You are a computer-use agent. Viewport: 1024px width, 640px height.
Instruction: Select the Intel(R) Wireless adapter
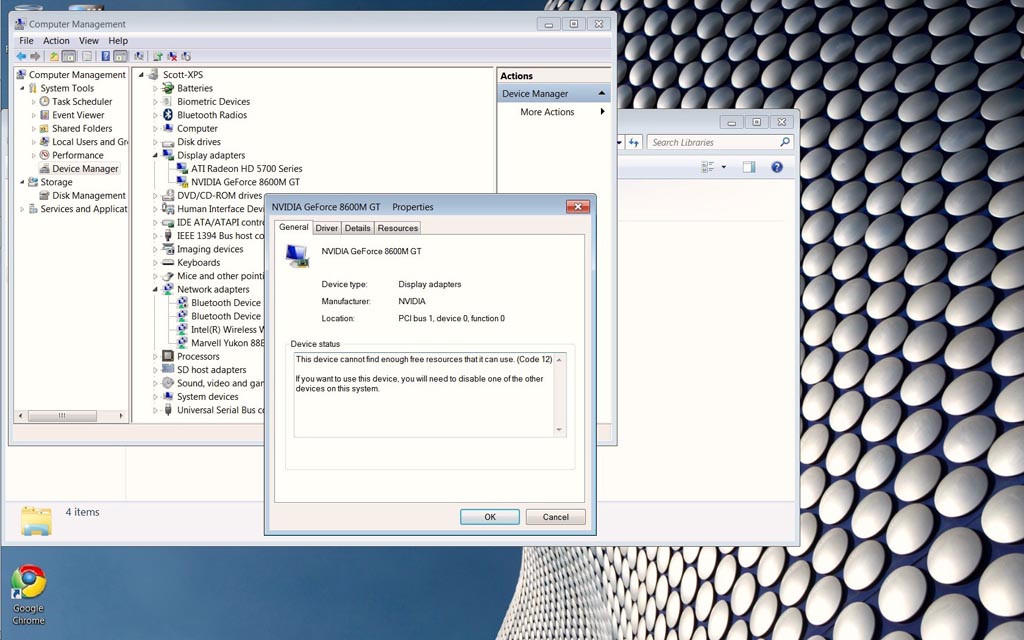pos(227,330)
